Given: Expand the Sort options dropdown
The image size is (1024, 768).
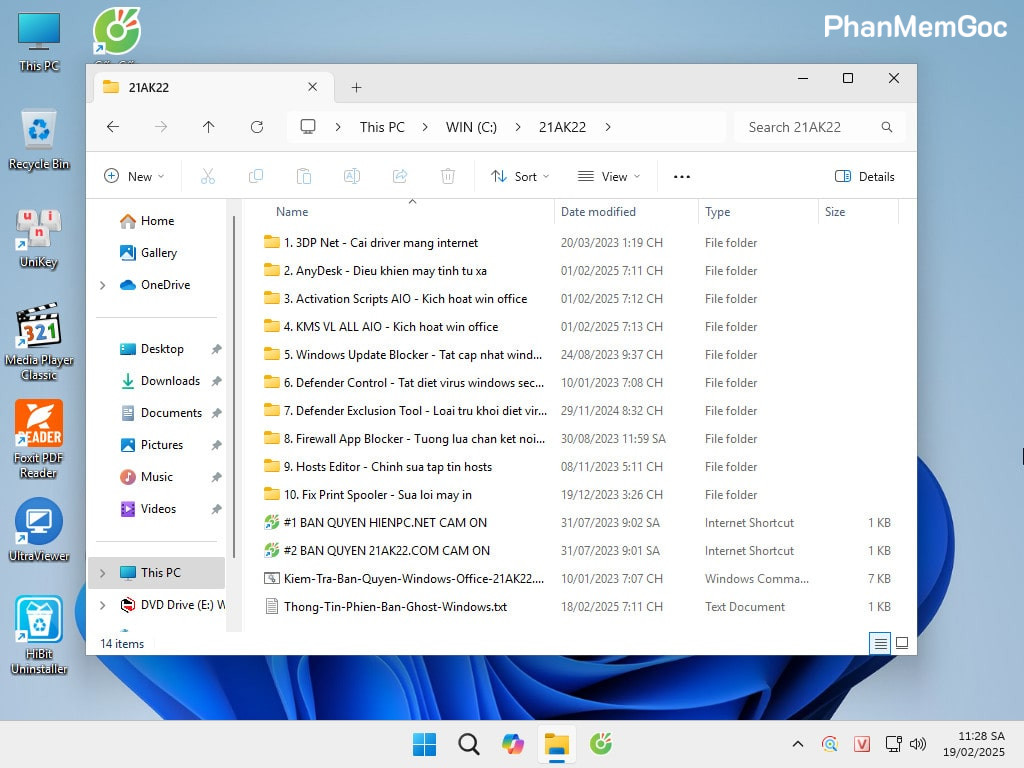Looking at the screenshot, I should pos(520,176).
